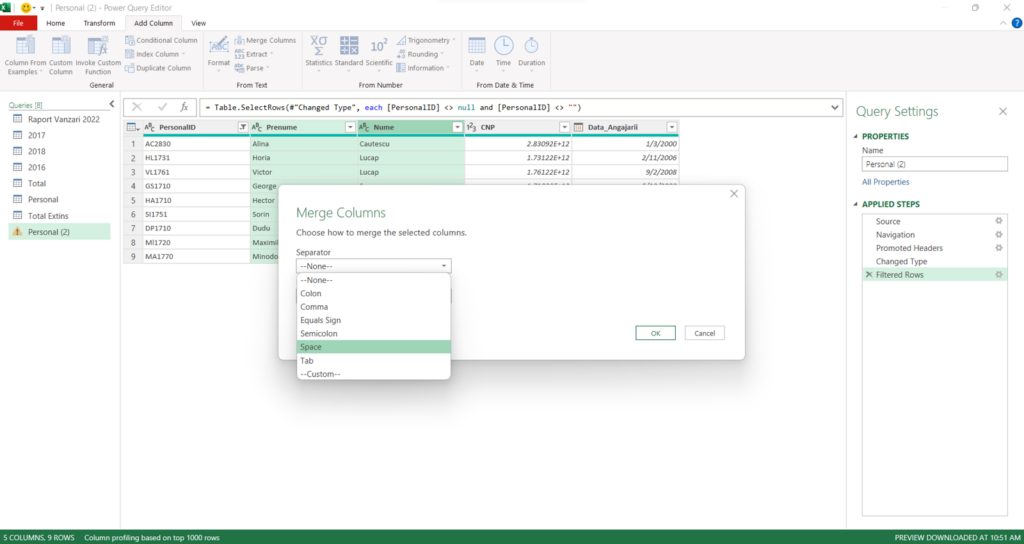The image size is (1024, 544).
Task: Click the Date icon
Action: [x=477, y=46]
